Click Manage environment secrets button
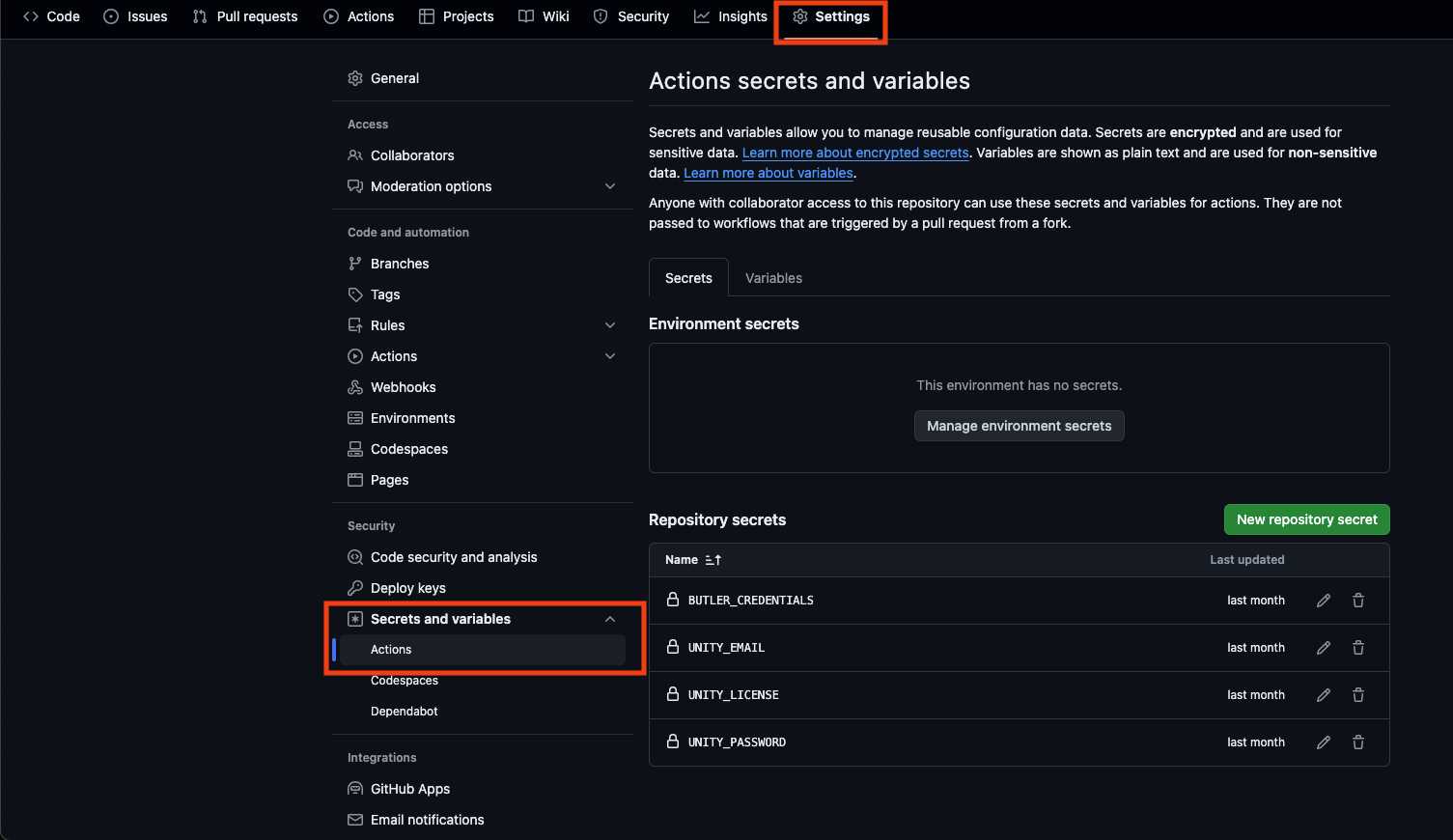Screen dimensions: 1453x840 [1020, 426]
